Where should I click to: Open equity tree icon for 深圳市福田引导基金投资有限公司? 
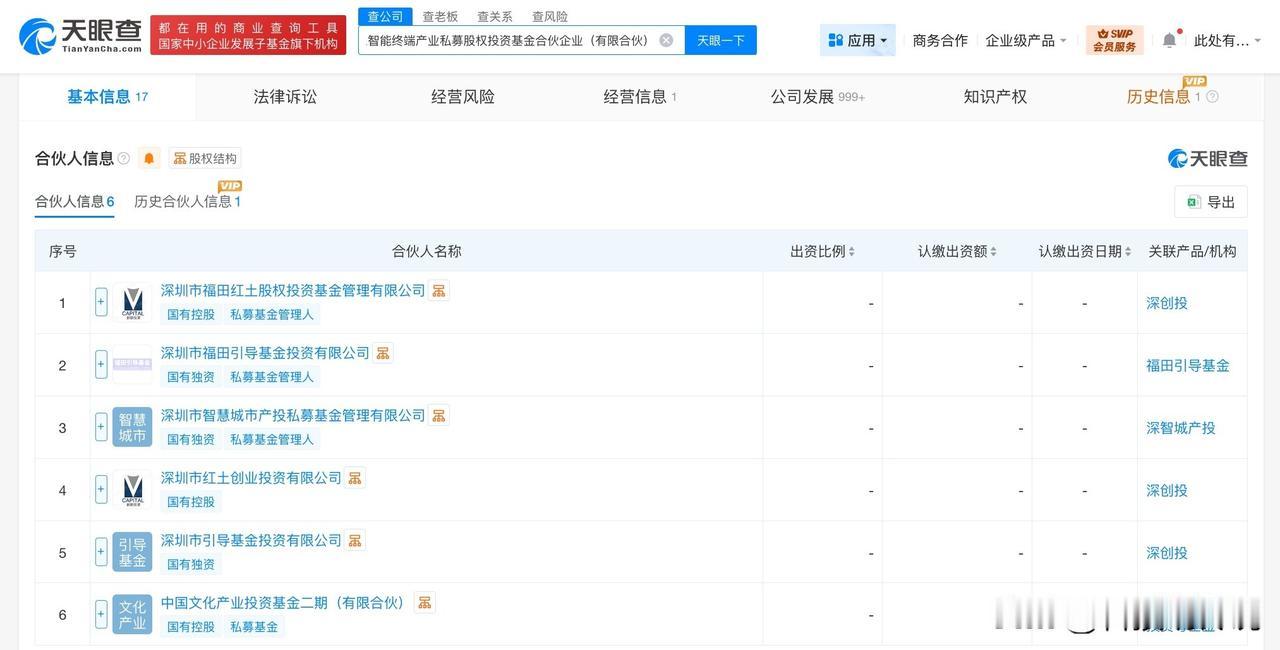click(x=383, y=353)
